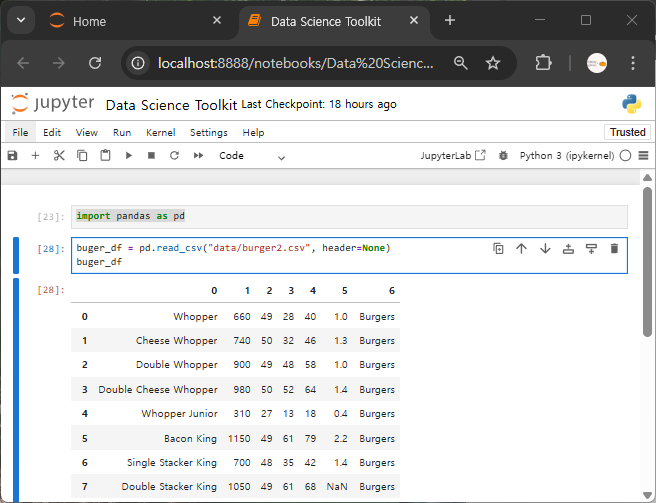Open the View menu
Viewport: 656px width, 503px height.
click(x=87, y=133)
